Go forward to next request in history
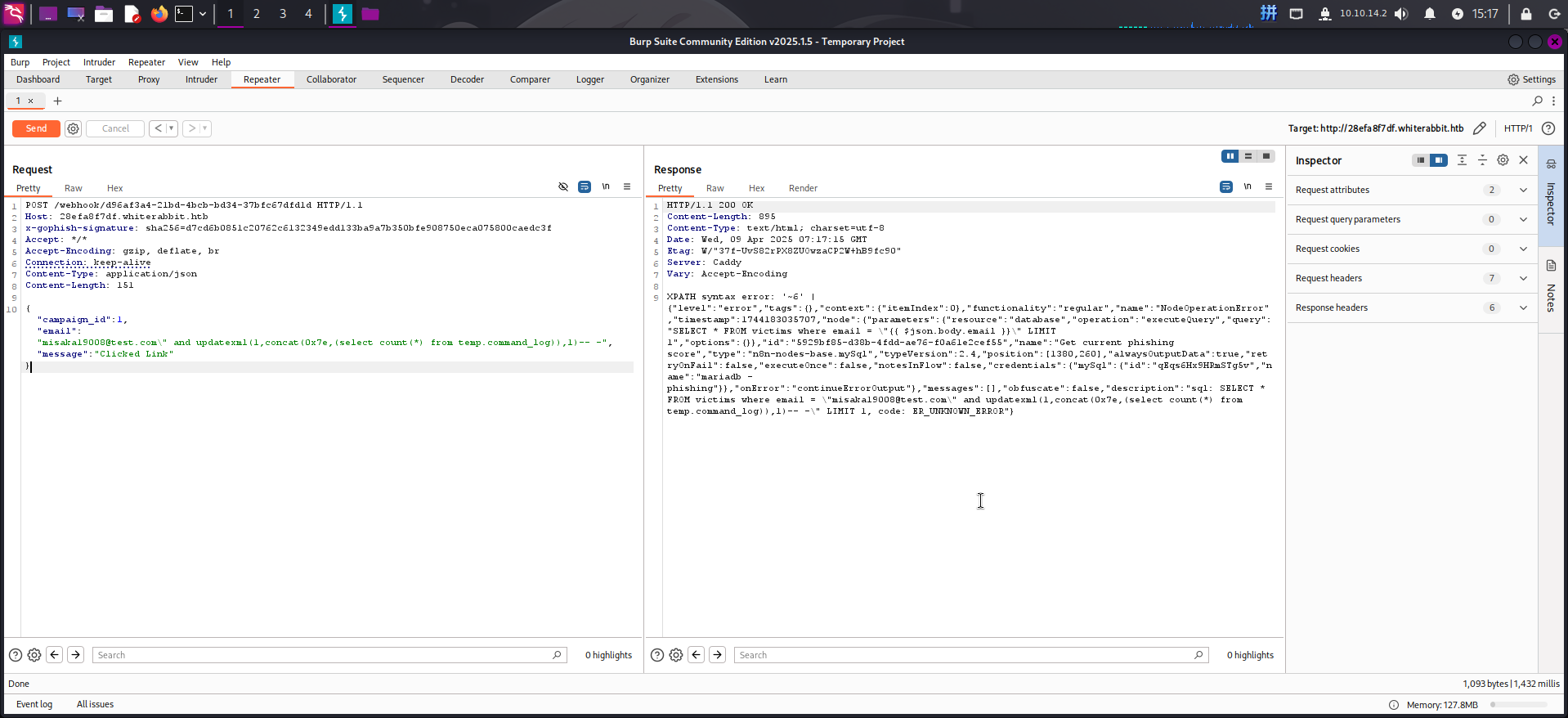The height and width of the screenshot is (718, 1568). 191,128
